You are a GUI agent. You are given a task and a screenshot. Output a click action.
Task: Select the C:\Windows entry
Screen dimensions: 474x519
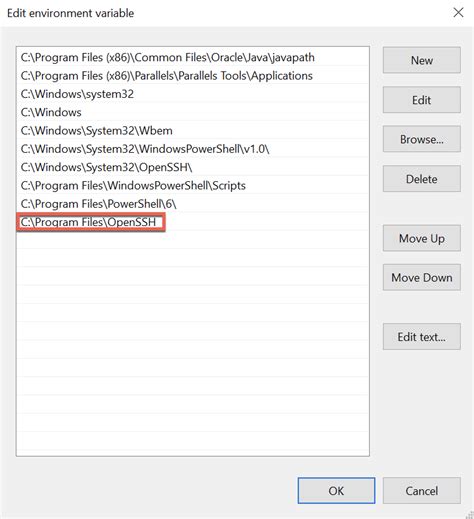pos(193,112)
